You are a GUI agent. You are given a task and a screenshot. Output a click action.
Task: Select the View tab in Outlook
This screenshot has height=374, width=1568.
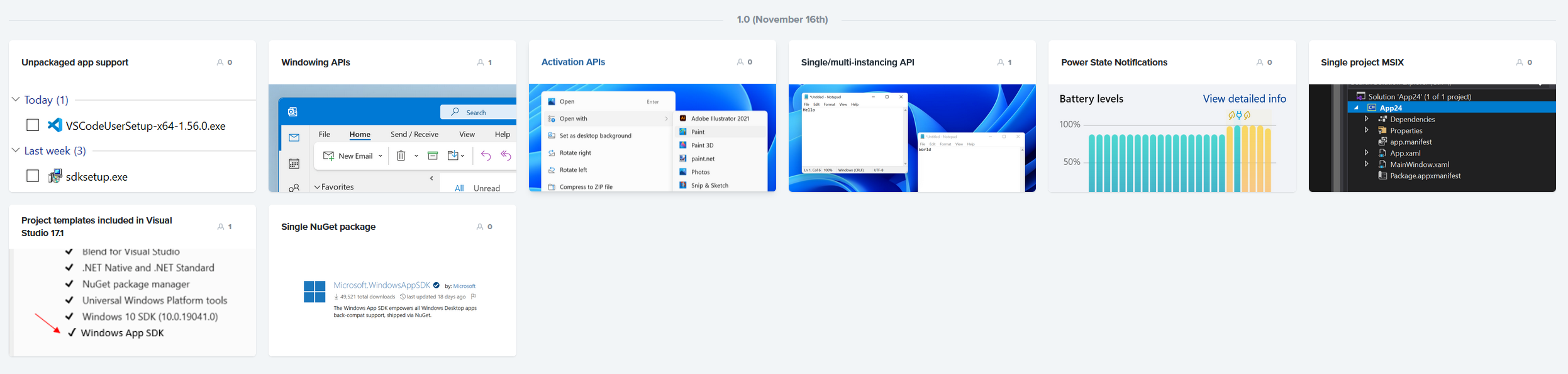[x=467, y=134]
